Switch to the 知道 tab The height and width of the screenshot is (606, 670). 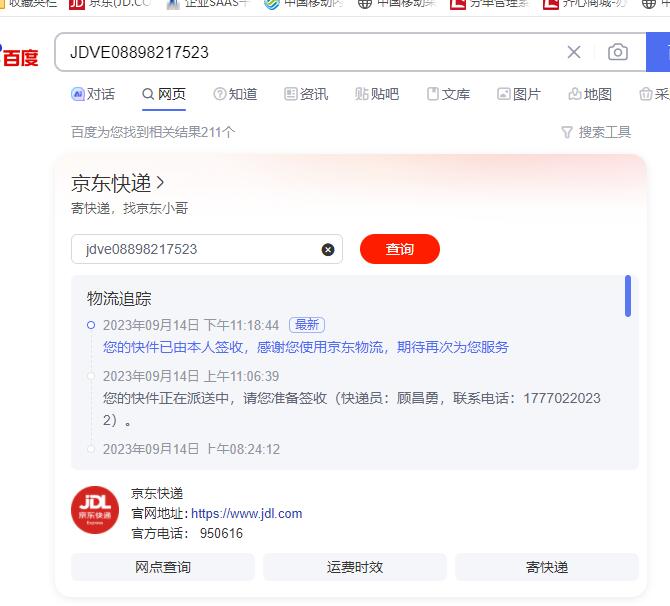235,94
